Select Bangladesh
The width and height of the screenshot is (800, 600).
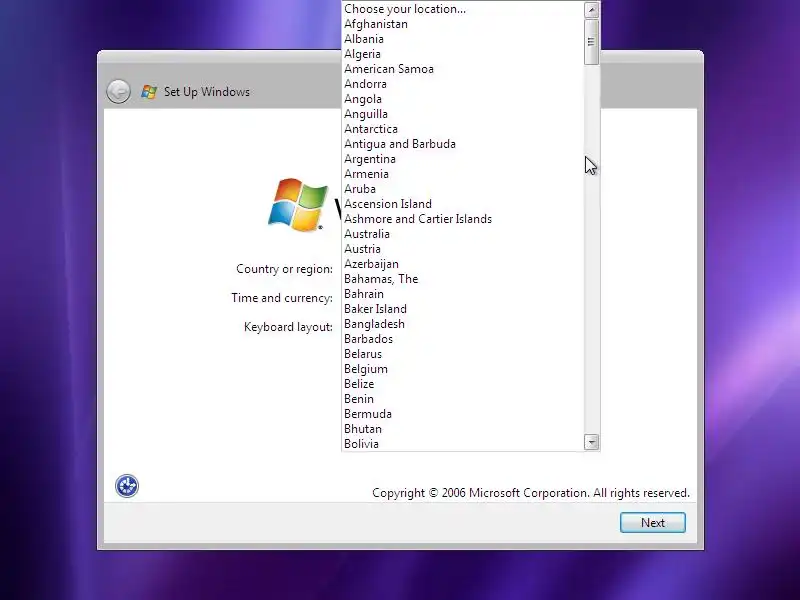point(463,324)
